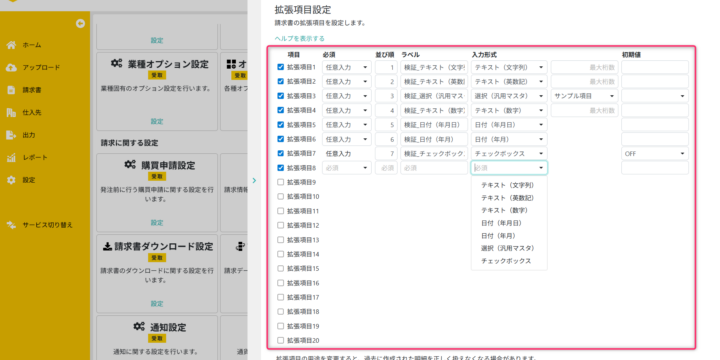Image resolution: width=720 pixels, height=360 pixels.
Task: Click 設定 link under 購買申請設定
Action: (157, 223)
